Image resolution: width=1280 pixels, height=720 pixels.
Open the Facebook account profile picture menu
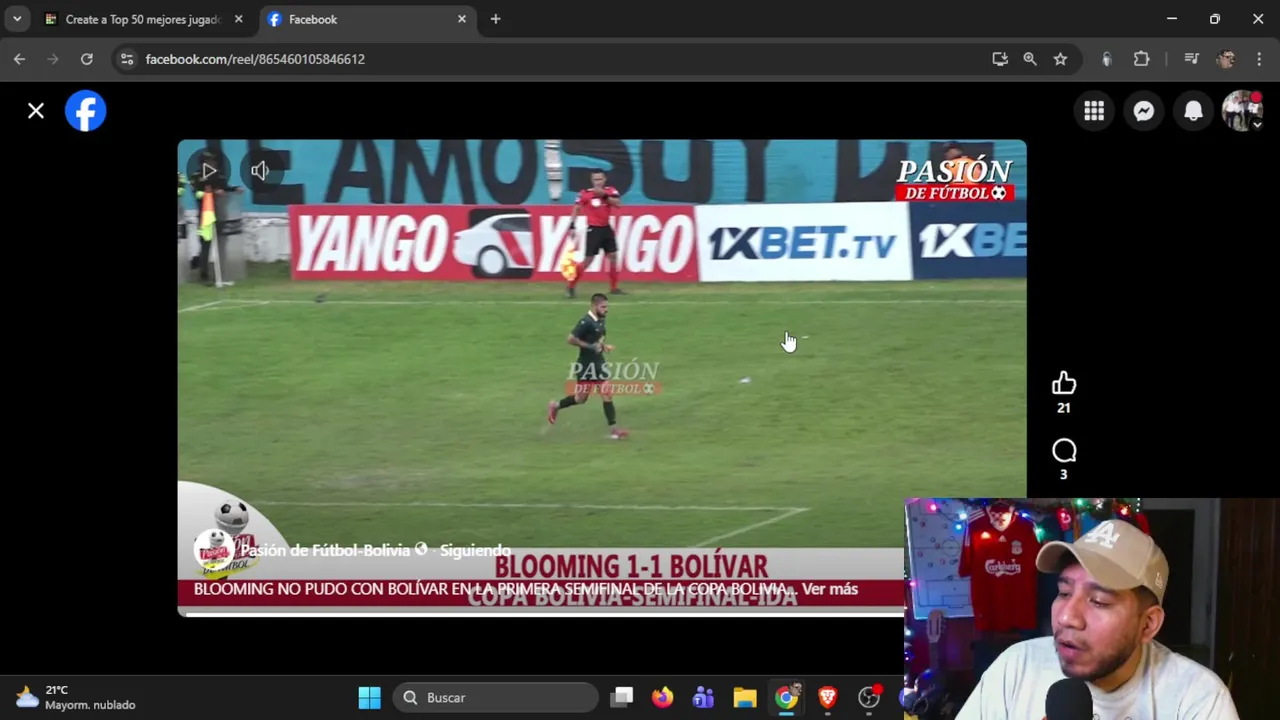pos(1242,111)
